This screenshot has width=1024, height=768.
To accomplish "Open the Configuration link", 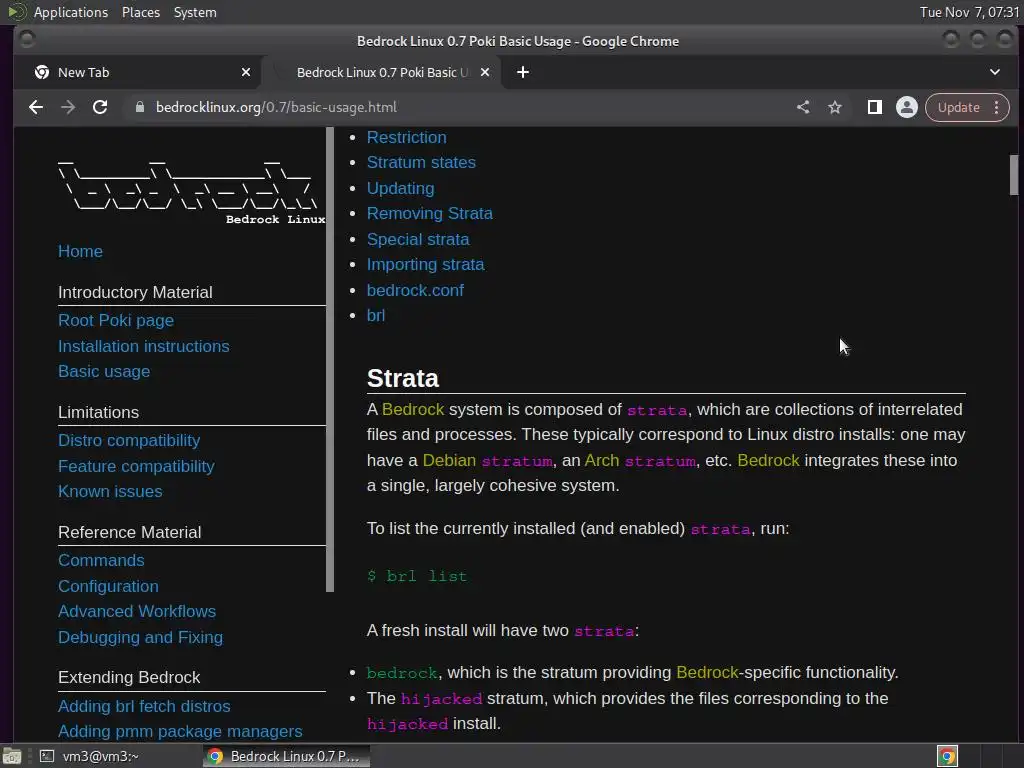I will point(108,586).
